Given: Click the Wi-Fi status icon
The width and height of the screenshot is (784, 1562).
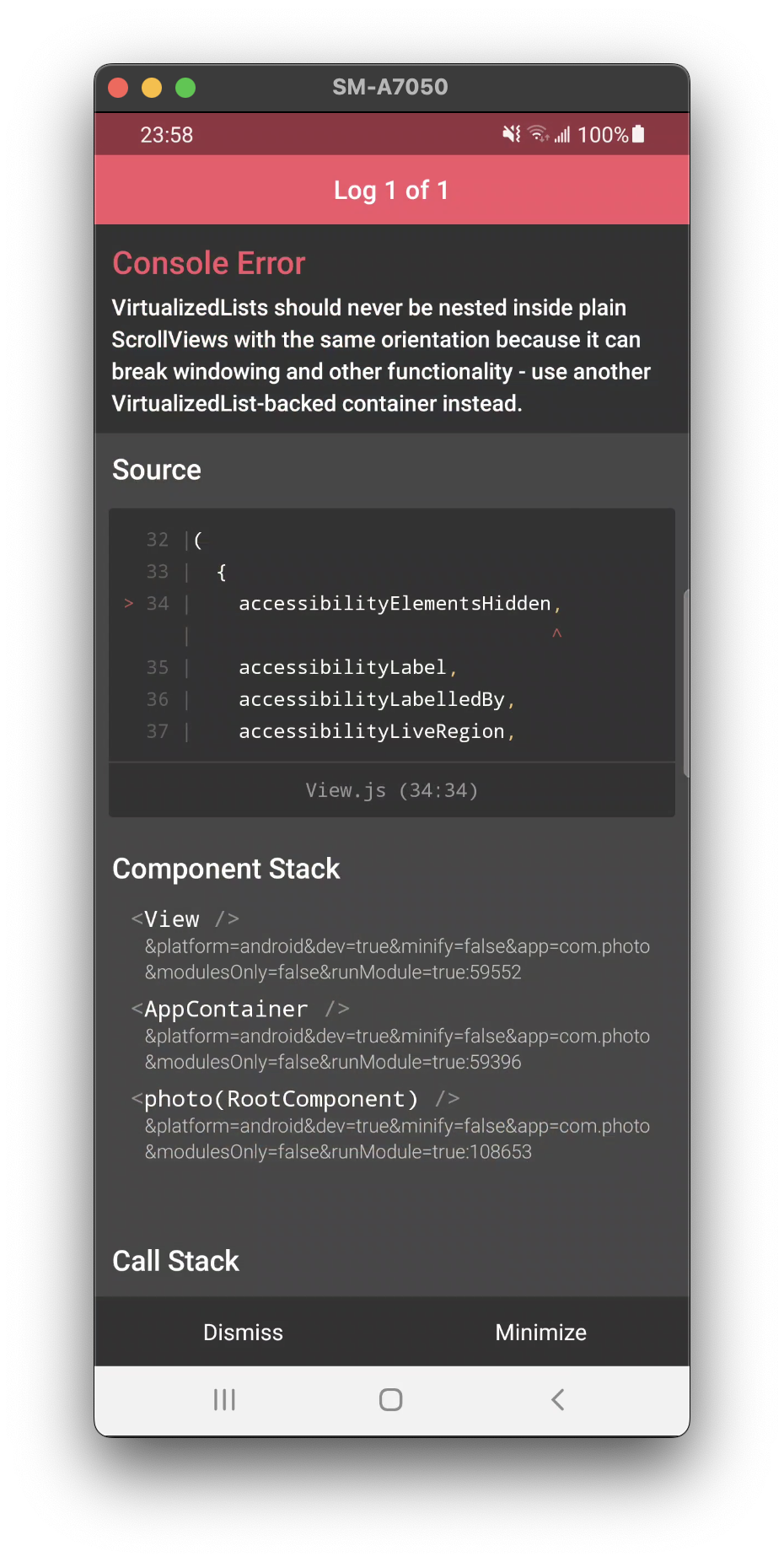Looking at the screenshot, I should point(538,134).
